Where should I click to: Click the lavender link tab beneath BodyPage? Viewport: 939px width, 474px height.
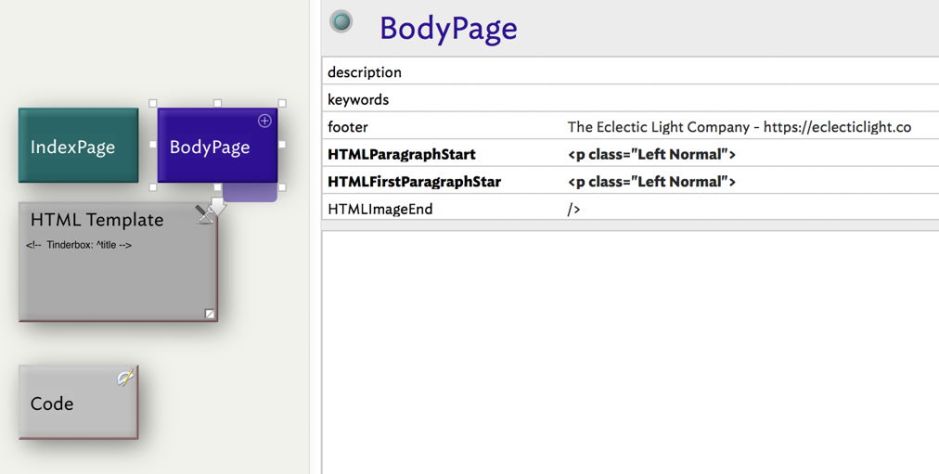[248, 192]
